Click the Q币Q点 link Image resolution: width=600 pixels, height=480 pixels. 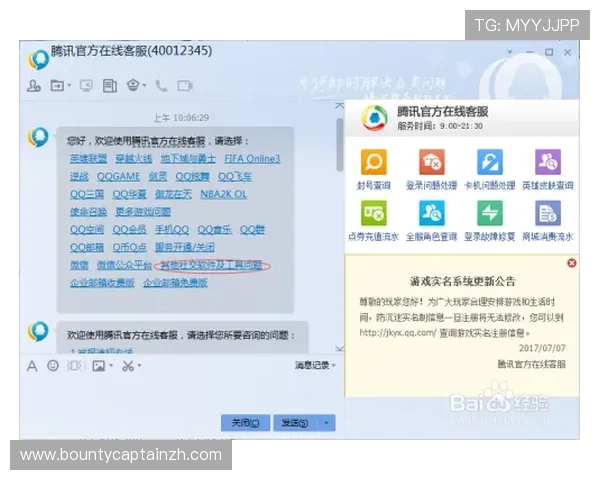(129, 247)
